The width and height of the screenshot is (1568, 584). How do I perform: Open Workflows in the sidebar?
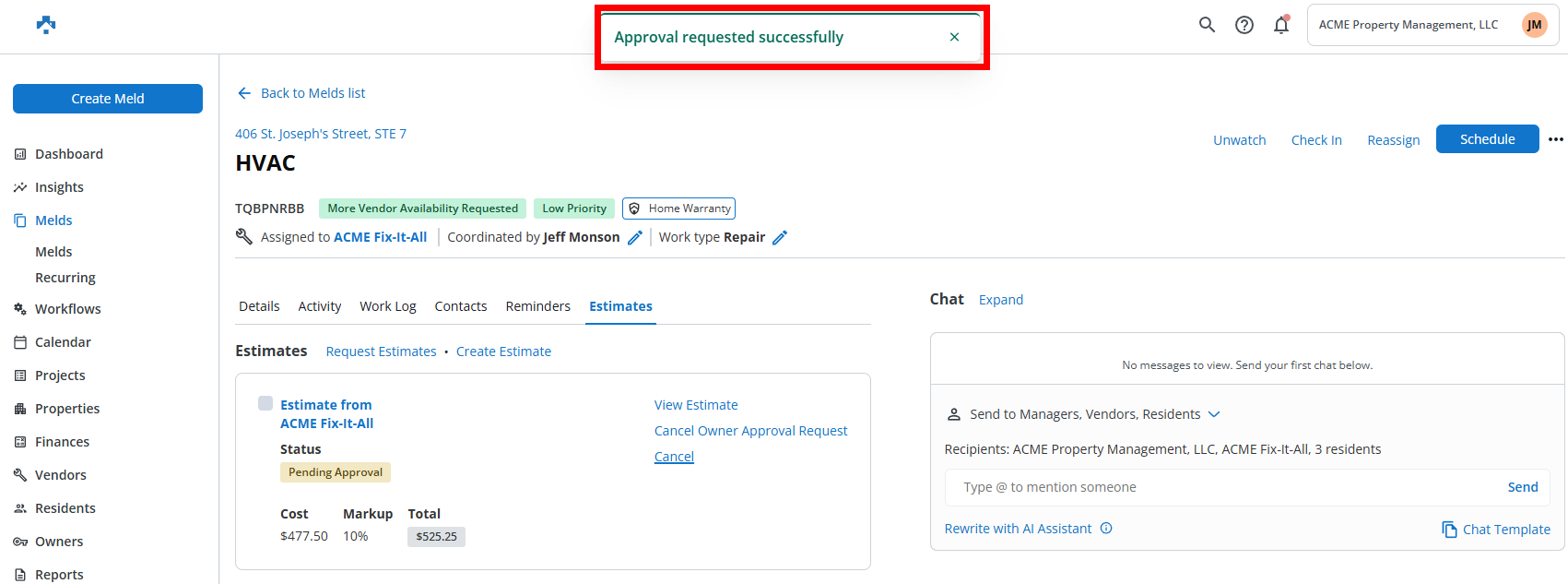click(67, 309)
